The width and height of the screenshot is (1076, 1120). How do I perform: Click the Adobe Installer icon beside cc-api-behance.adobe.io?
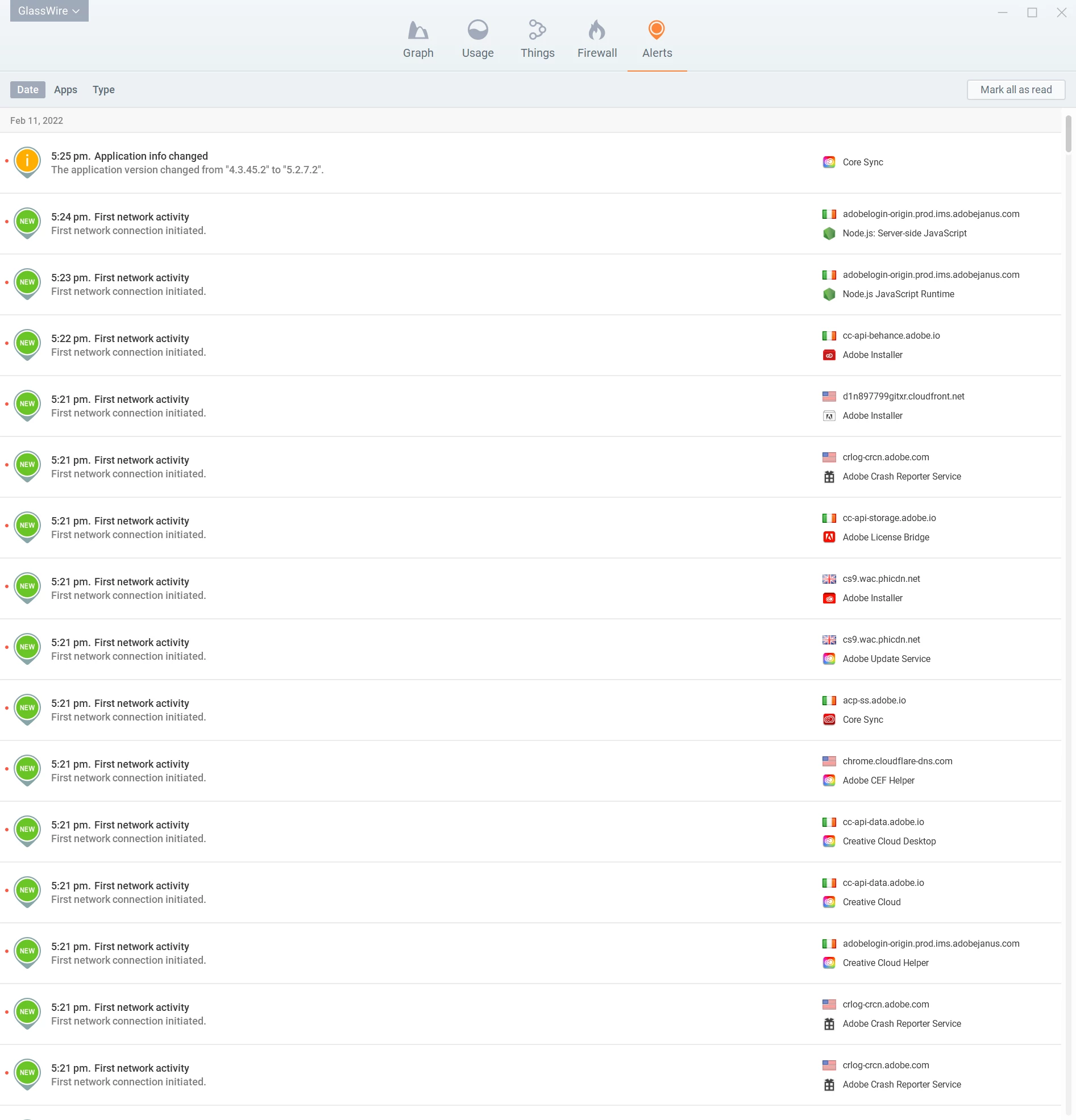(x=829, y=355)
